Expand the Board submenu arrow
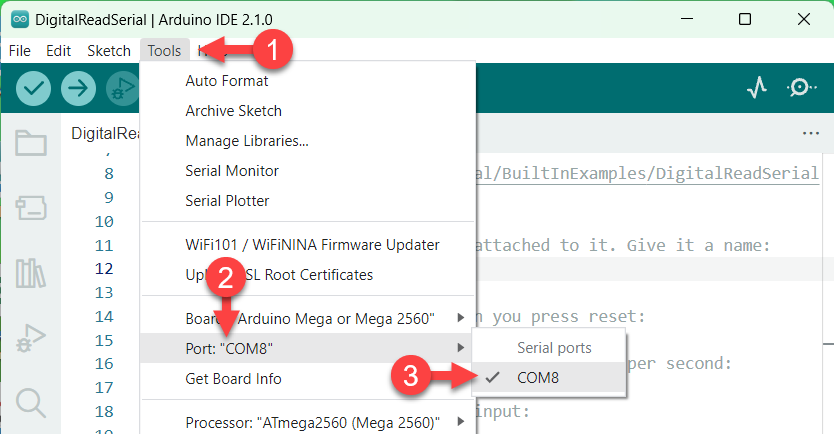The width and height of the screenshot is (834, 434). point(461,318)
